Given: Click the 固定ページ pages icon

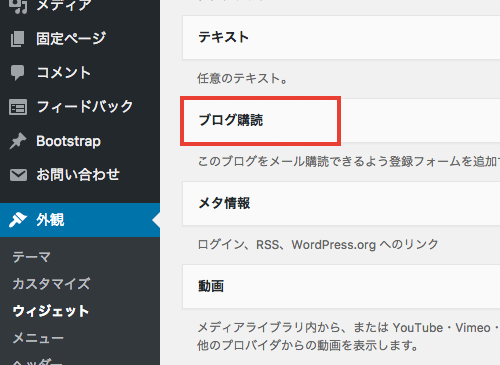Looking at the screenshot, I should [x=18, y=39].
